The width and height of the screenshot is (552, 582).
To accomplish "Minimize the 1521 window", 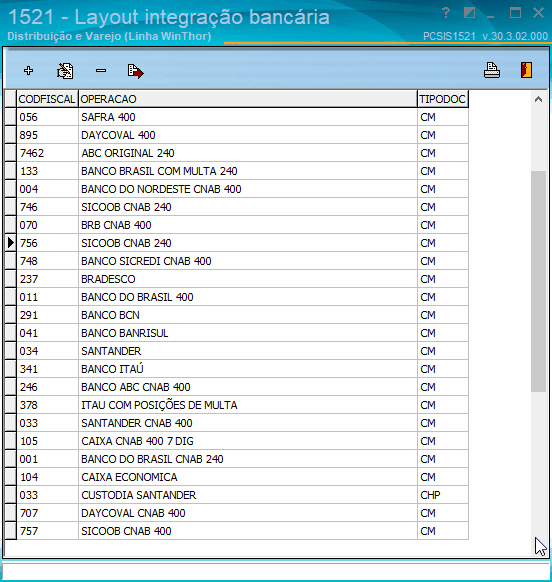I will point(491,17).
